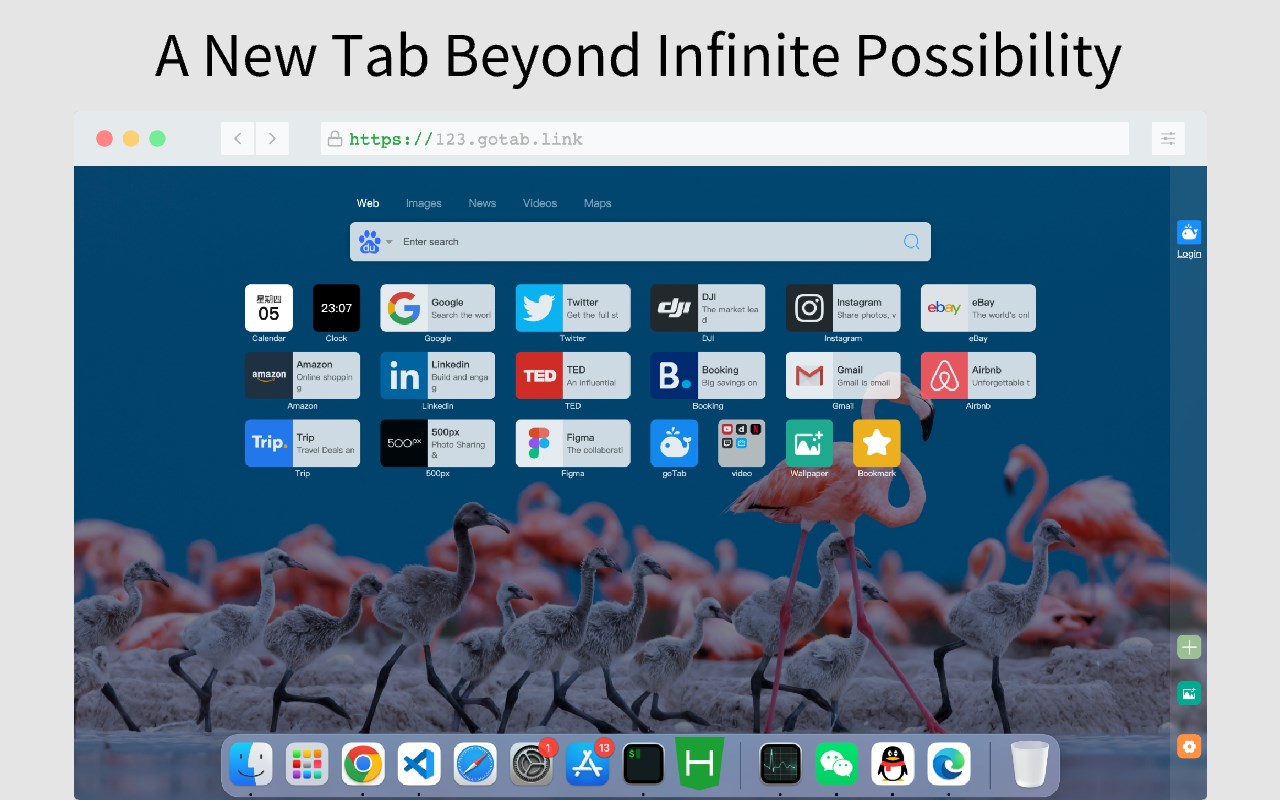Select the Web search tab
The width and height of the screenshot is (1280, 800).
tap(368, 203)
